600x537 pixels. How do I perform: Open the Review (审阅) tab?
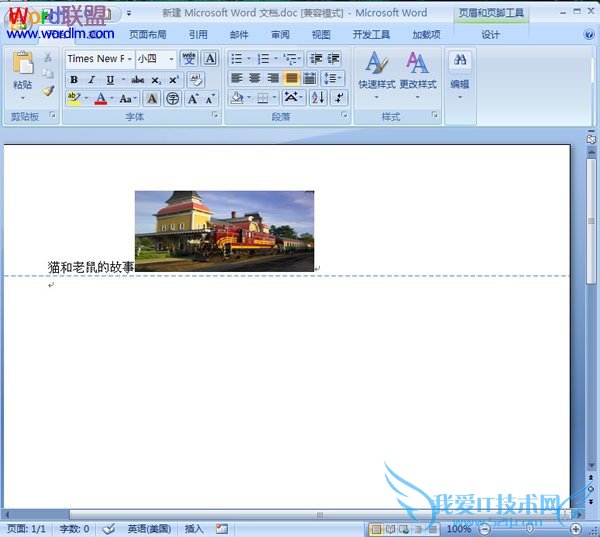click(x=280, y=35)
